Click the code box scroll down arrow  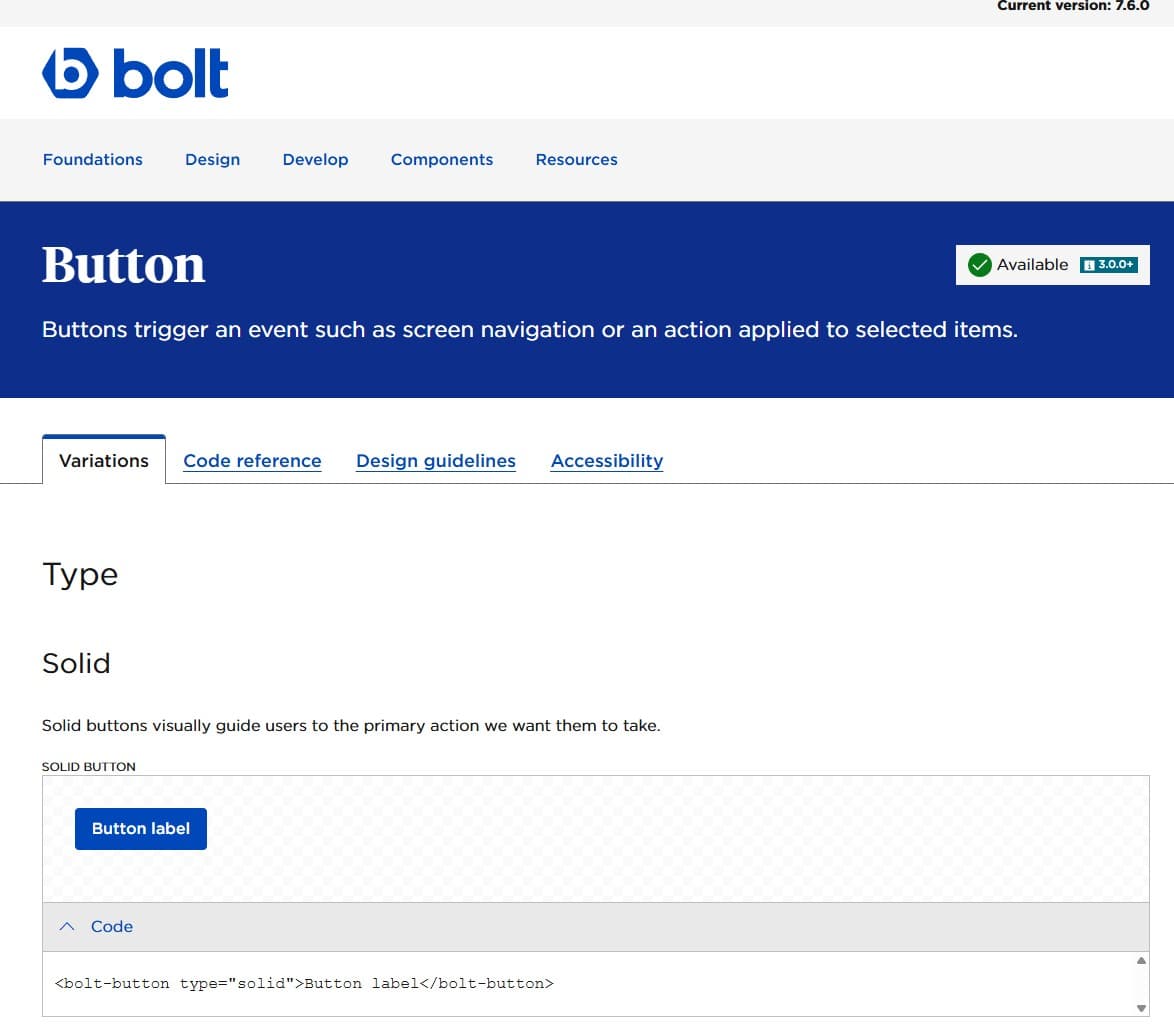(1141, 1008)
